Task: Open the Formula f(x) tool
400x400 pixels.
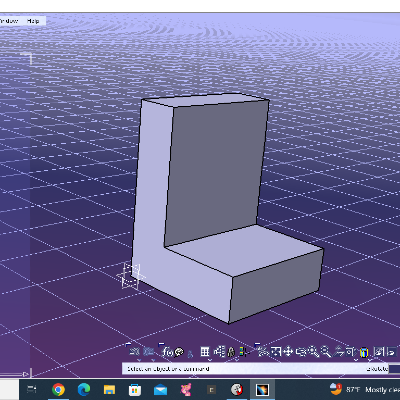Action: 167,352
